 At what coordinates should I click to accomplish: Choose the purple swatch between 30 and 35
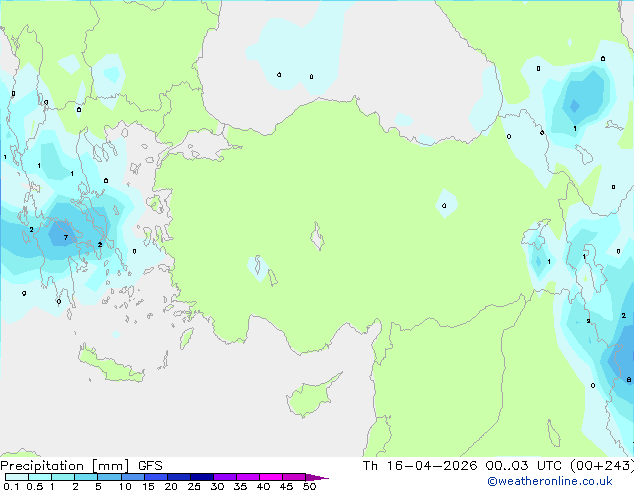pyautogui.click(x=225, y=477)
